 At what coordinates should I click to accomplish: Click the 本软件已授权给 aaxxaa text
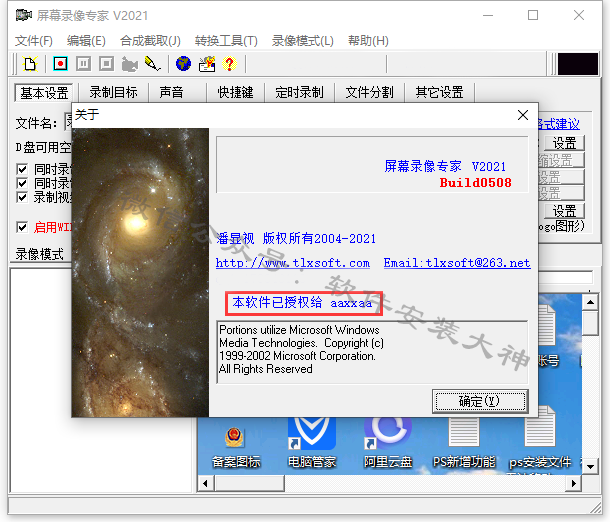click(x=303, y=302)
